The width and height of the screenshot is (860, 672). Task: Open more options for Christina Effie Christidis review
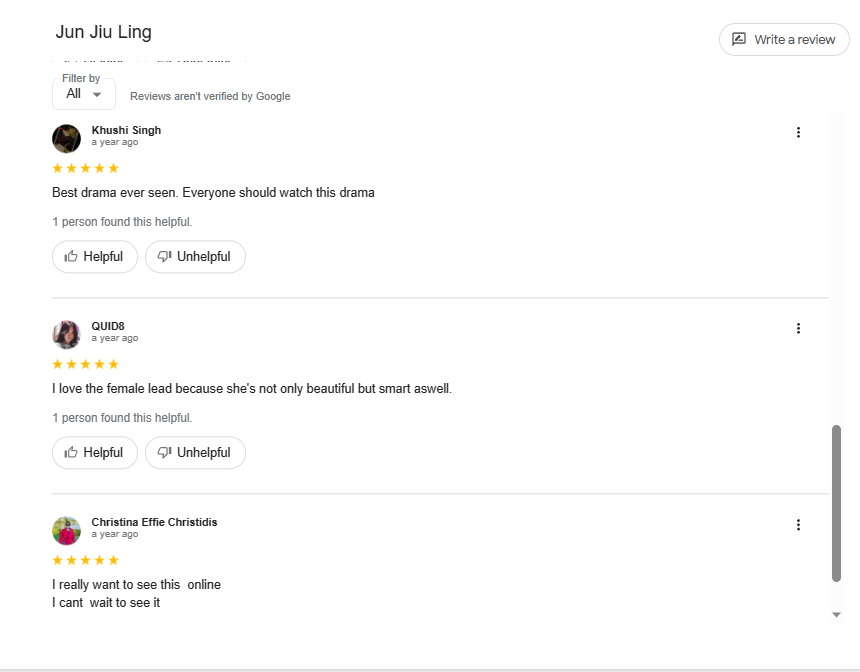click(798, 524)
